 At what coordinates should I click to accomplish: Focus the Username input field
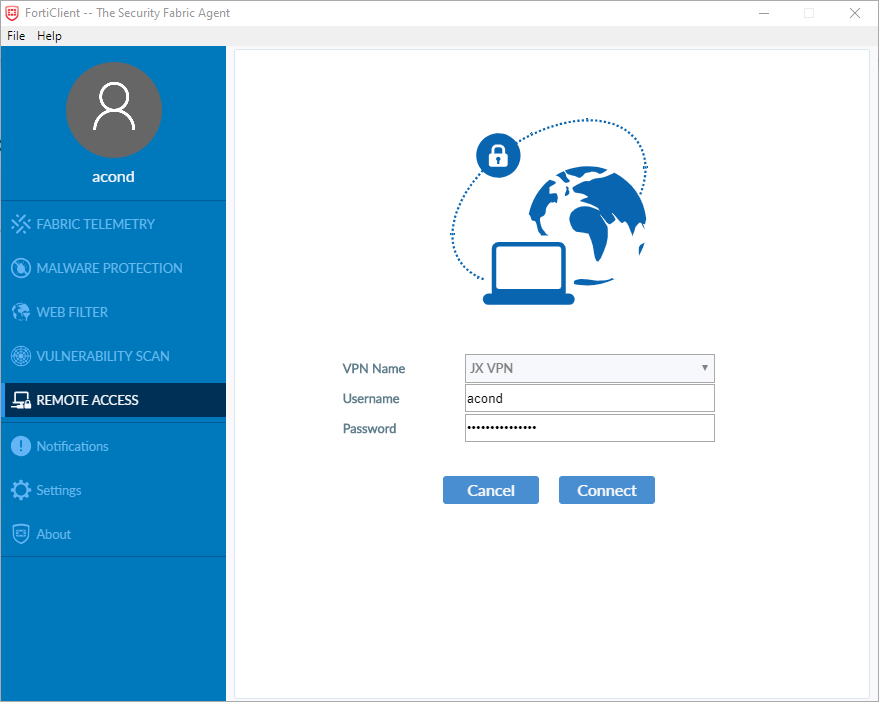tap(590, 398)
